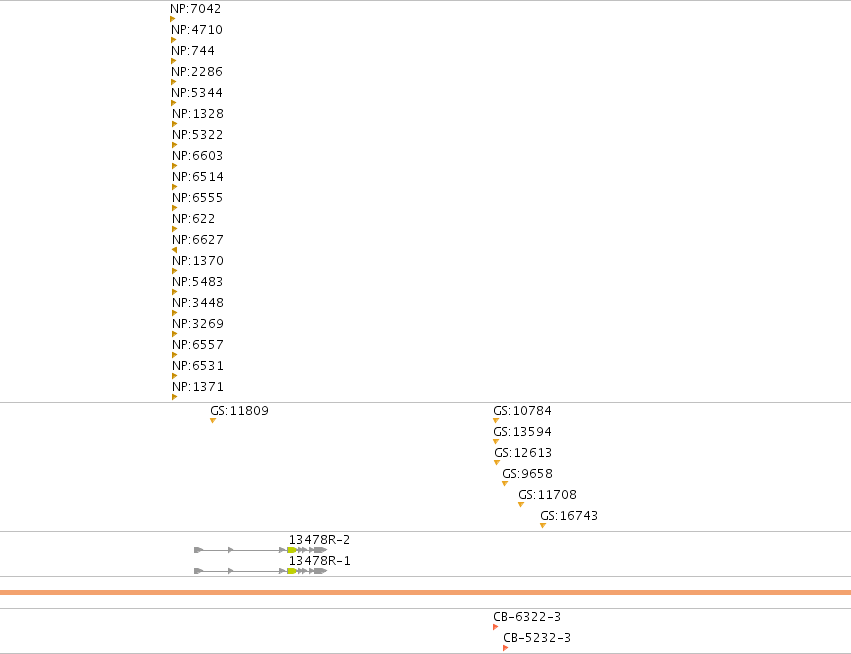
Task: Click the NP:5483 entry
Action: (x=198, y=282)
